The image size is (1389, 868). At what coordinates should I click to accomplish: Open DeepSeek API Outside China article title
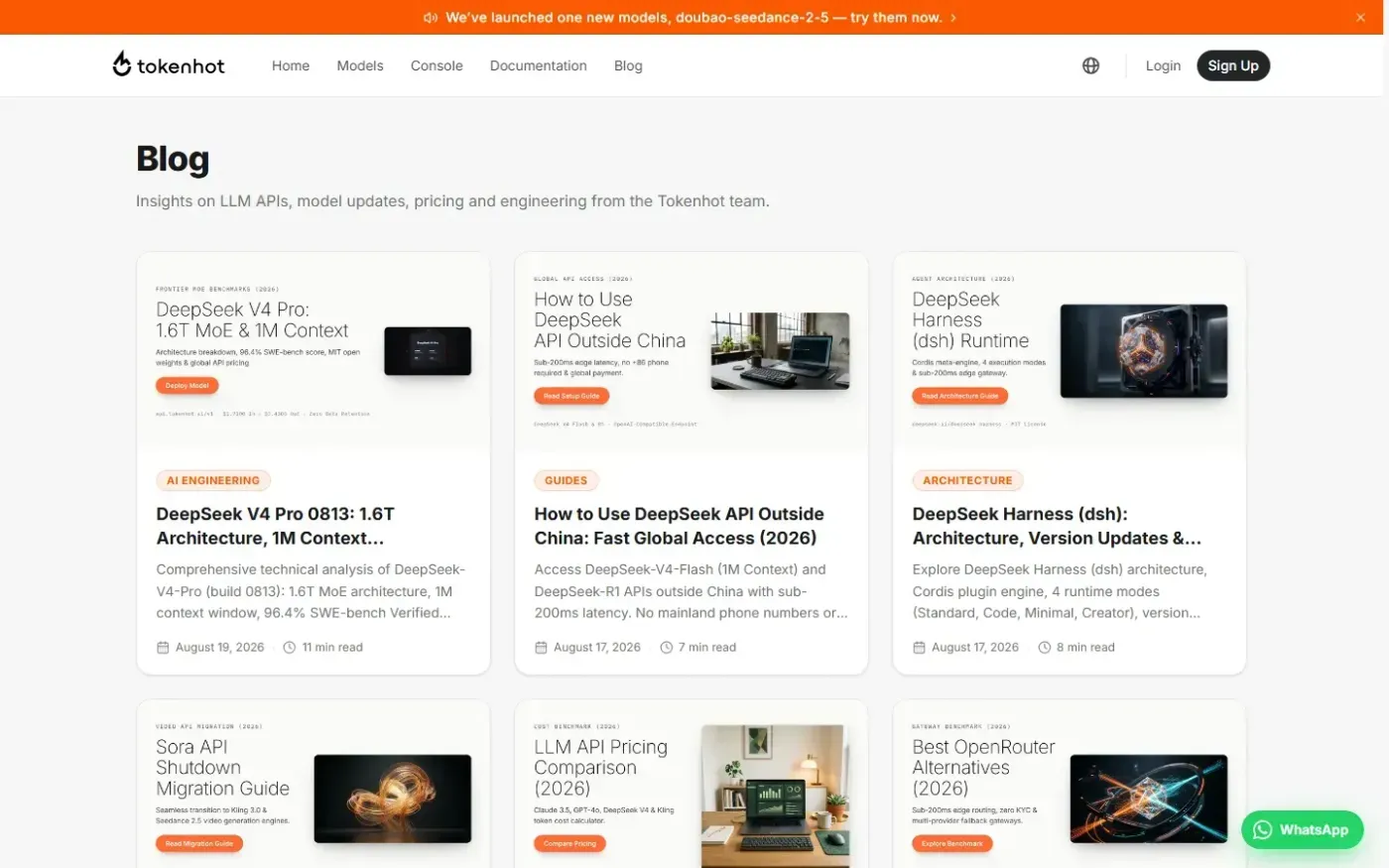pos(679,526)
